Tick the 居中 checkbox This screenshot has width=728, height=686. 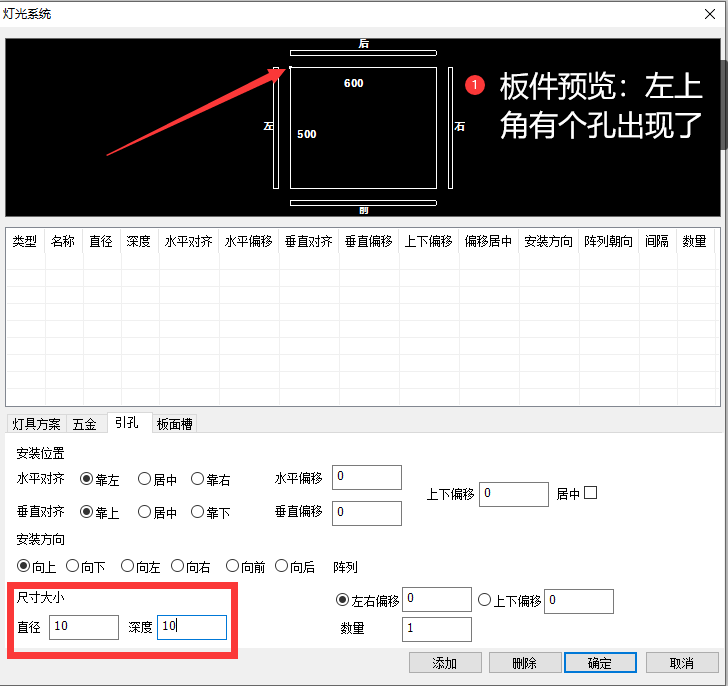pos(590,492)
